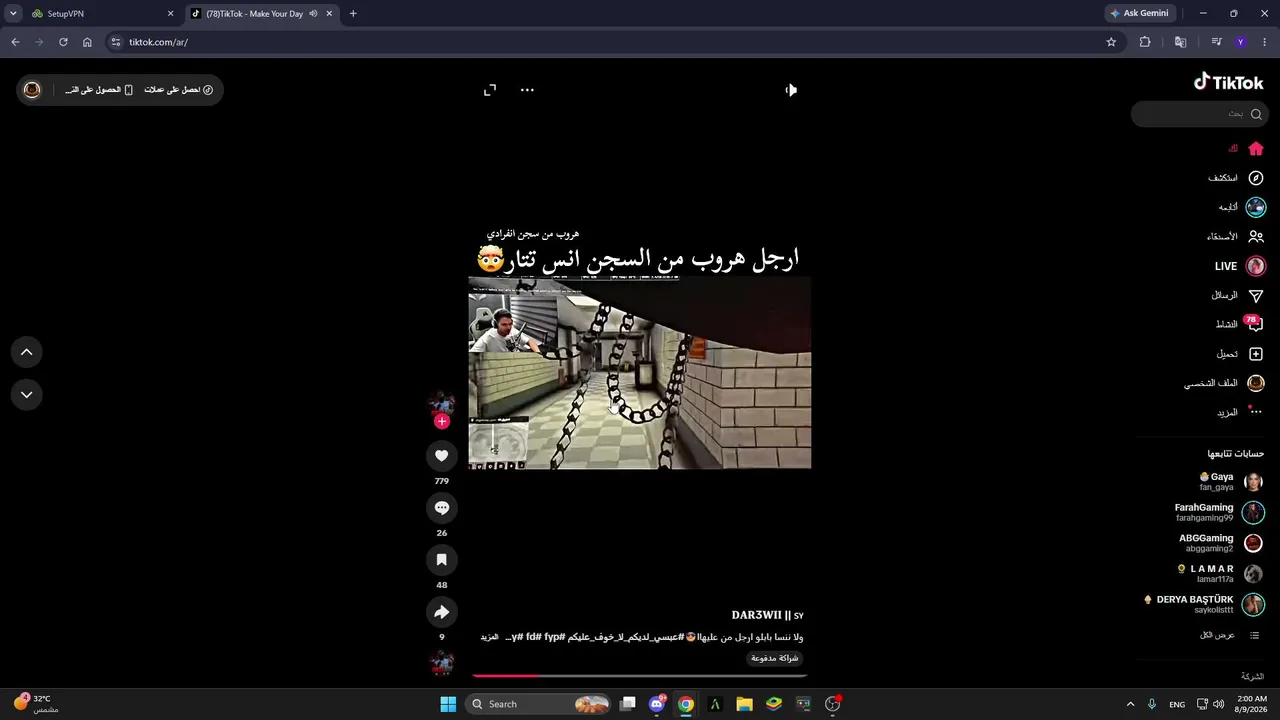Bookmark this page with the star icon
This screenshot has height=720, width=1280.
click(x=1111, y=42)
